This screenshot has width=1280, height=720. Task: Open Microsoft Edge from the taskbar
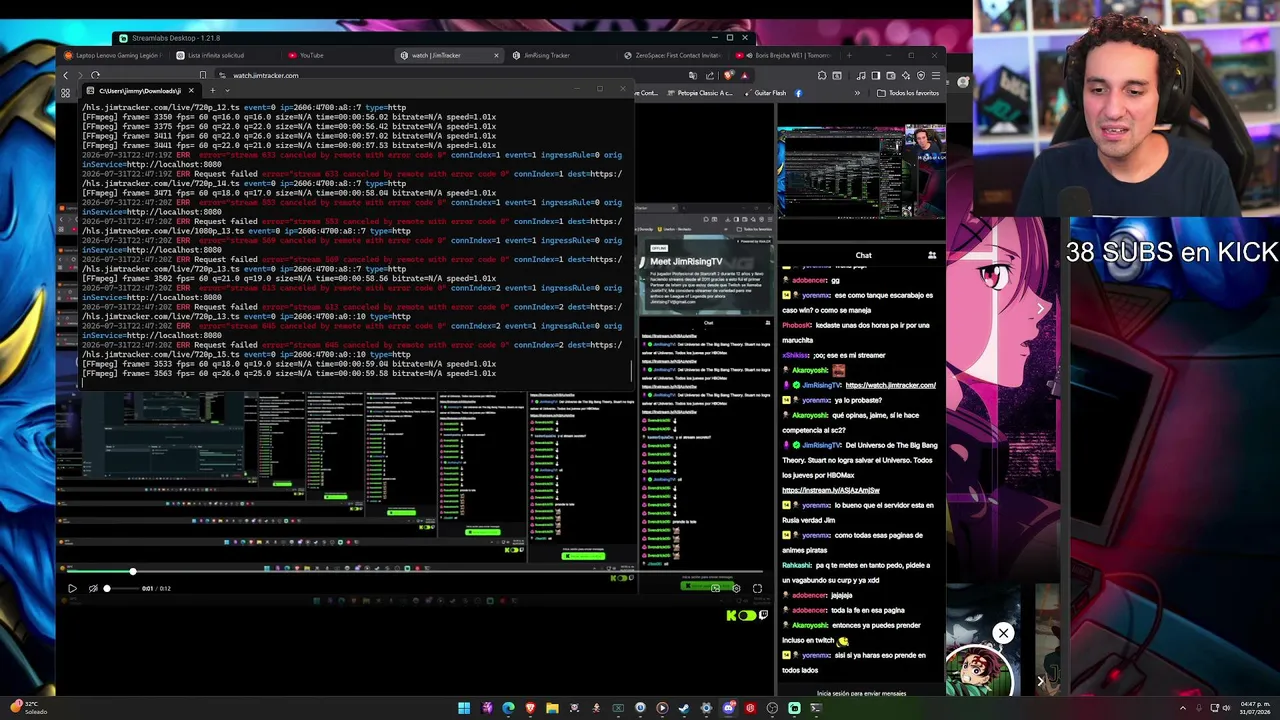tap(508, 708)
